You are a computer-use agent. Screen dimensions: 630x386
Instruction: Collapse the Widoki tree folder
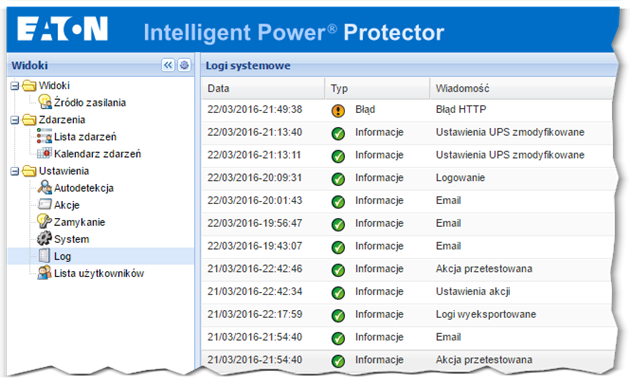tap(14, 86)
